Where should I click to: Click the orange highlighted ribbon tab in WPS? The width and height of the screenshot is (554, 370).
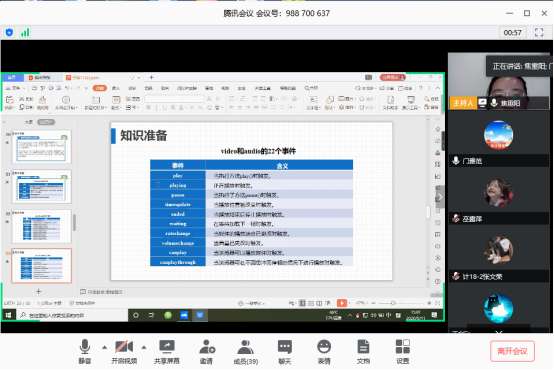point(100,88)
